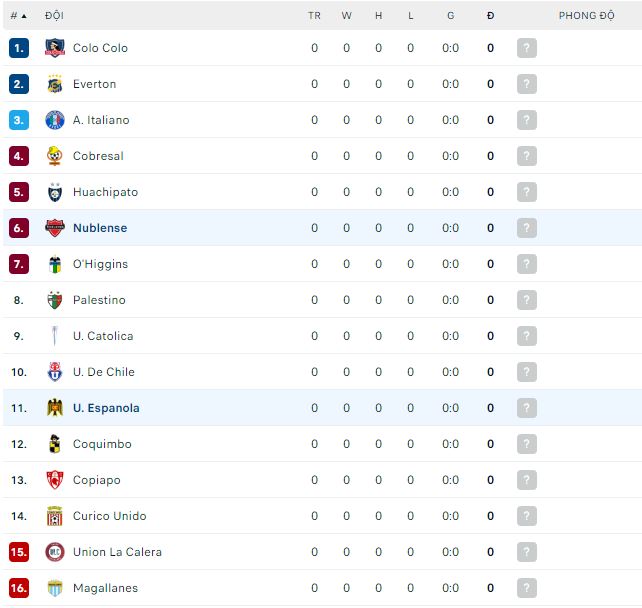Screen dimensions: 642x608
Task: Sort standings by the Đ points header
Action: pos(490,16)
